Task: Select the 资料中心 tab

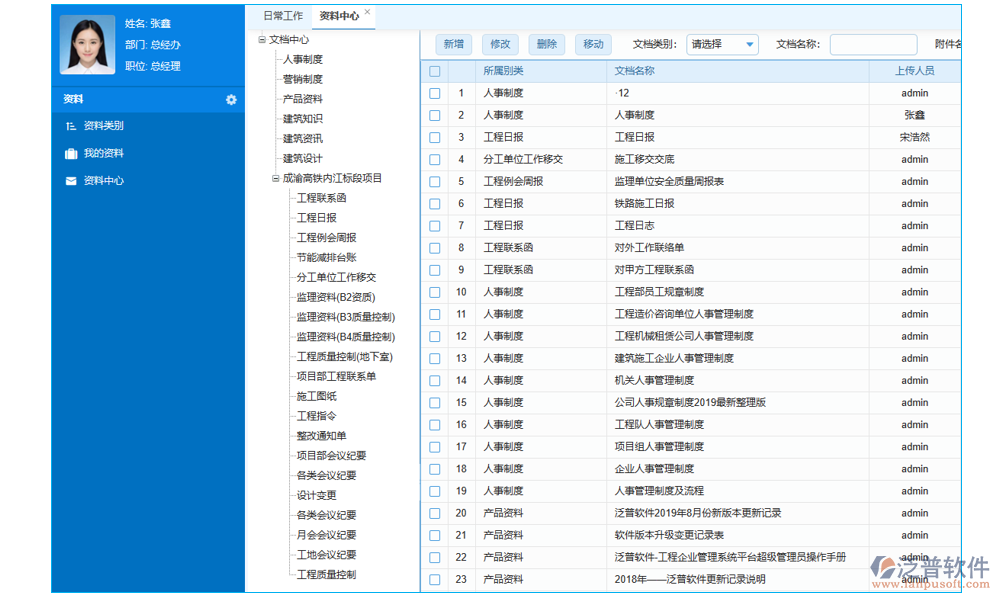Action: pos(339,16)
